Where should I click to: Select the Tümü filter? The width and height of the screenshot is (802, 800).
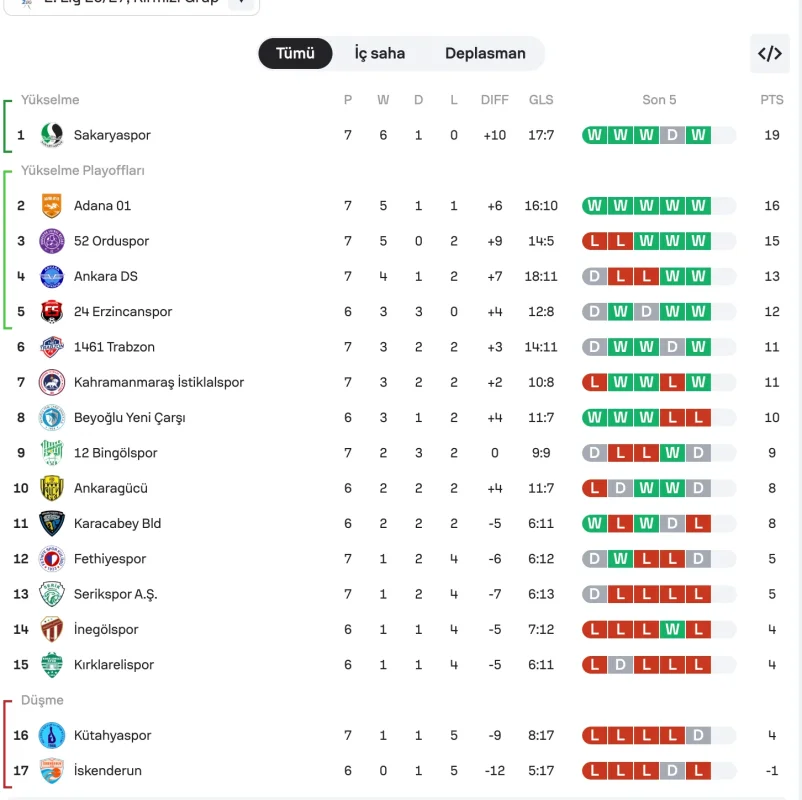[x=295, y=53]
